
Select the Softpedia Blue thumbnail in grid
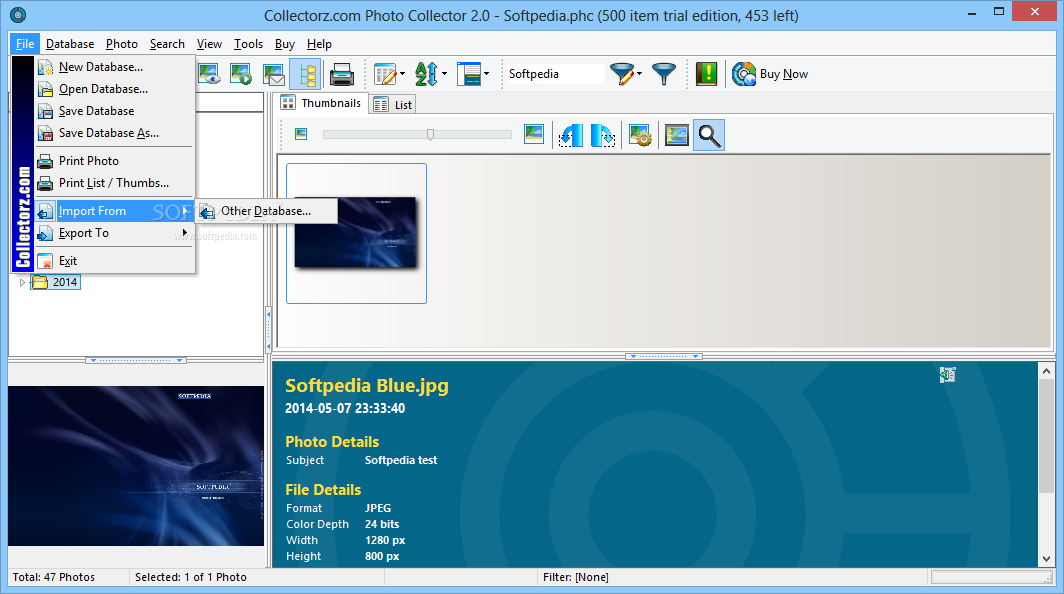coord(356,233)
